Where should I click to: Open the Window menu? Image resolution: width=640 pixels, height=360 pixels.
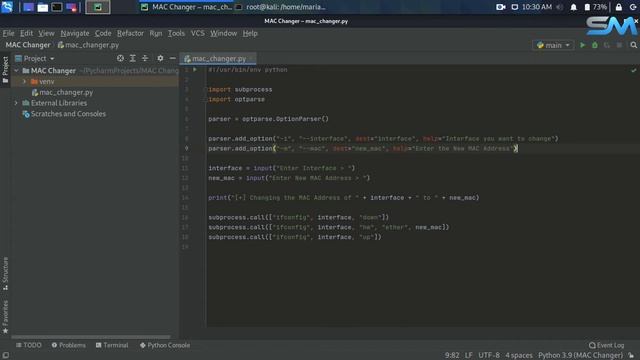pos(223,33)
